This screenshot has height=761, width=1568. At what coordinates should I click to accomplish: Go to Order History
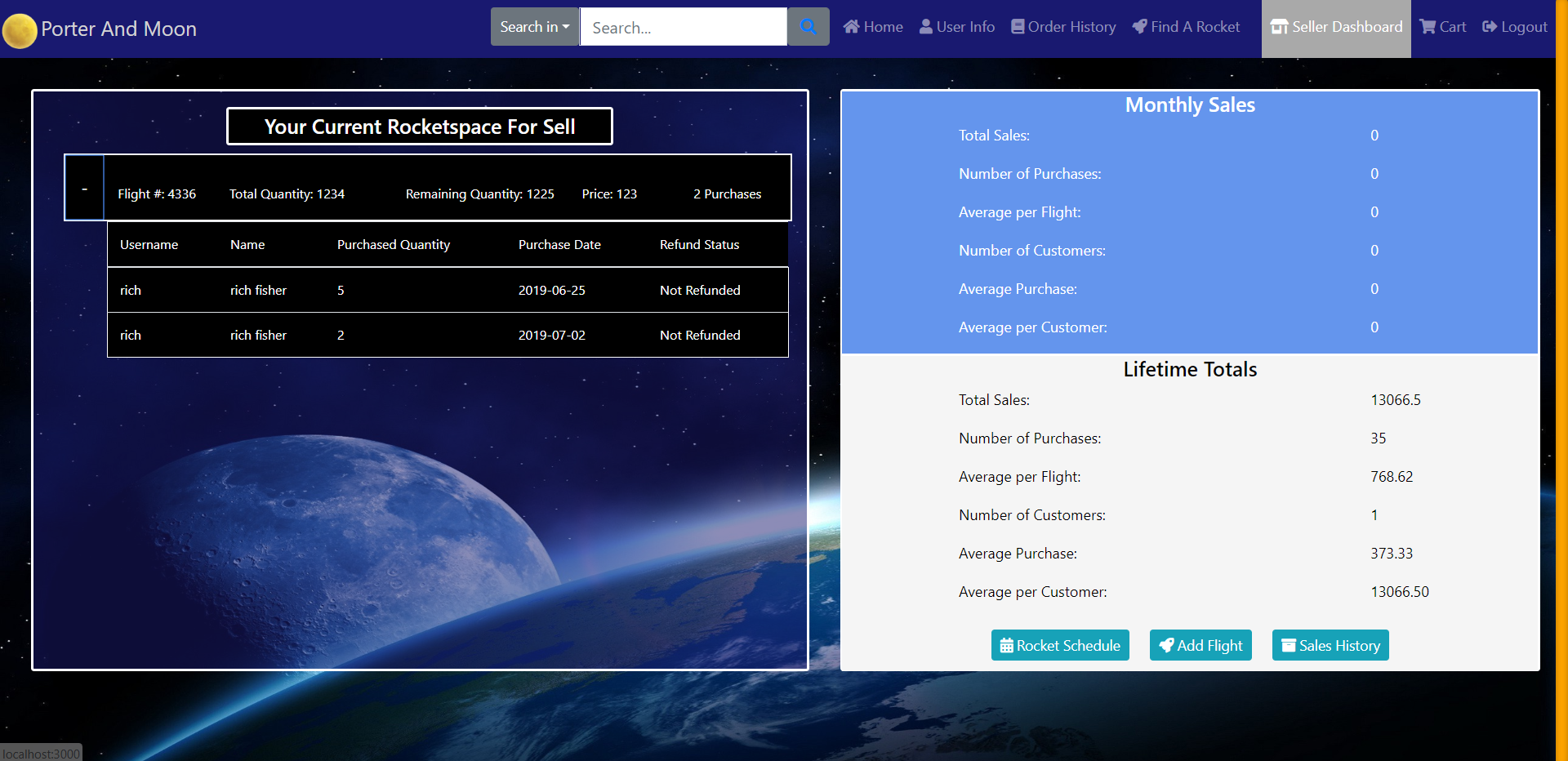pyautogui.click(x=1063, y=27)
